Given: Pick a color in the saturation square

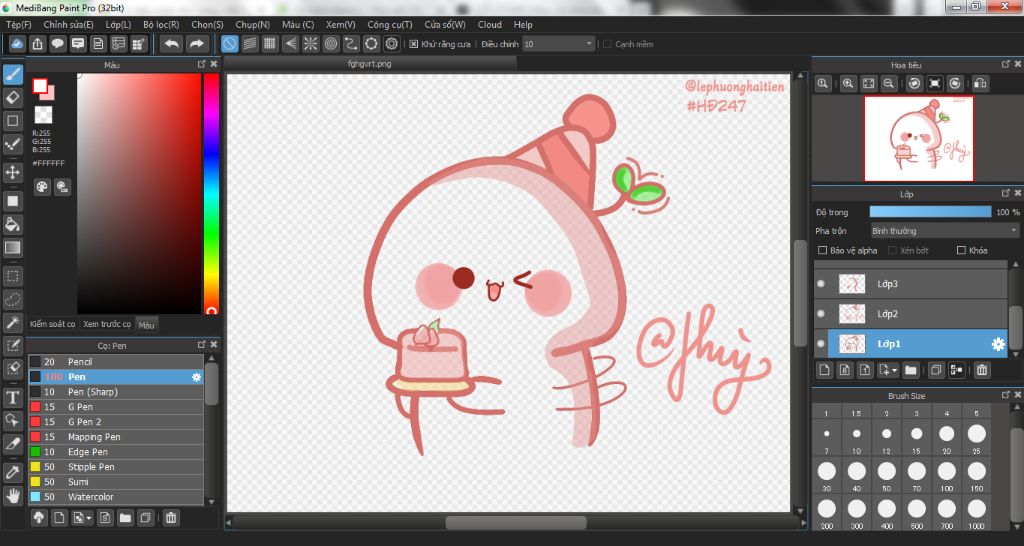Looking at the screenshot, I should pos(139,193).
